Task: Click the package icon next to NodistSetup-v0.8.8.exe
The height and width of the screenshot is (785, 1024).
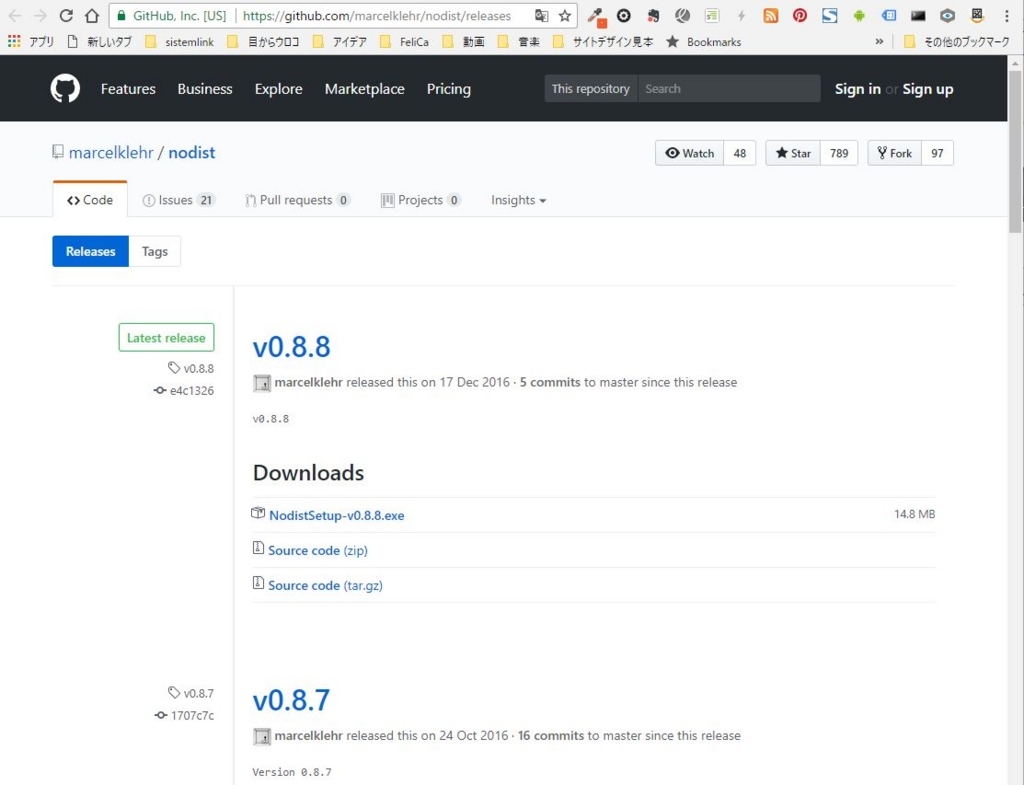Action: pos(258,513)
